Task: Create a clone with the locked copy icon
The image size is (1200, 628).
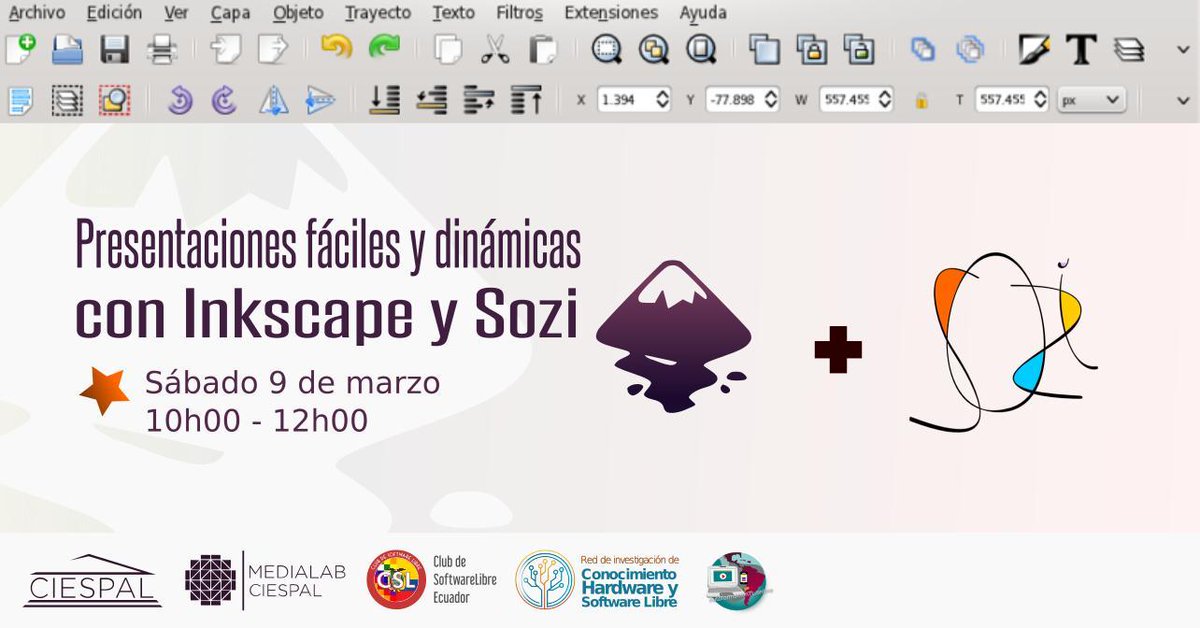Action: click(x=812, y=49)
